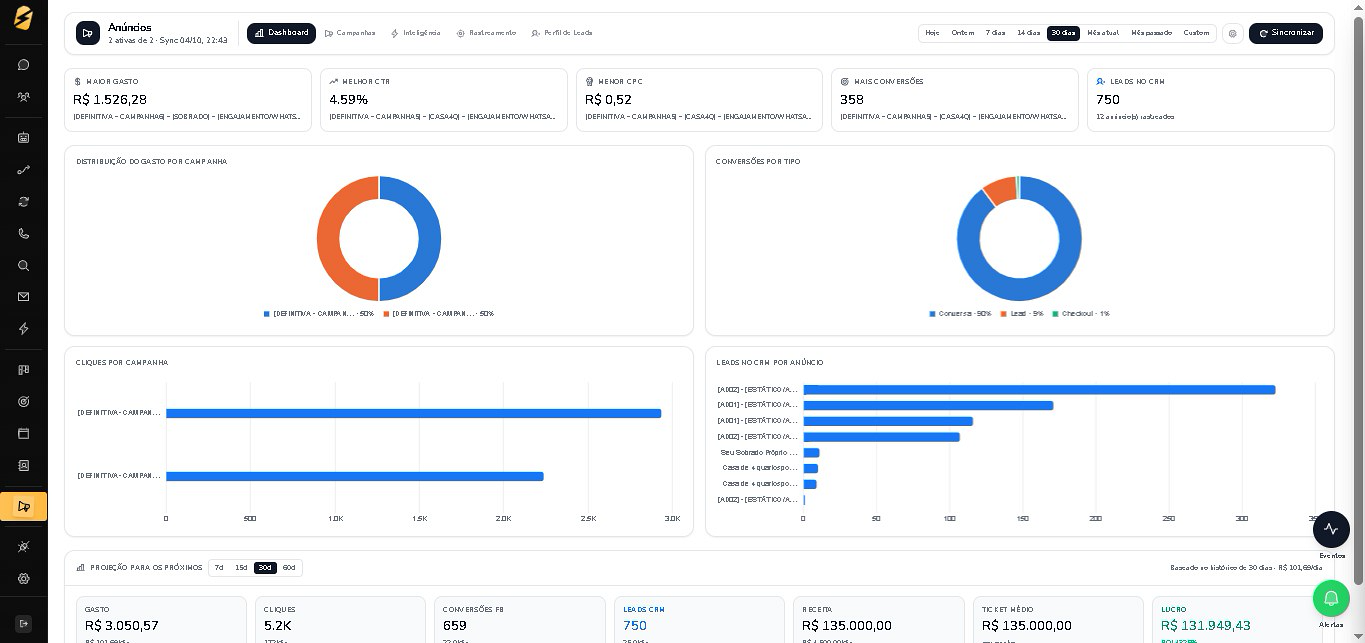Open the contact card icon in sidebar

23,466
